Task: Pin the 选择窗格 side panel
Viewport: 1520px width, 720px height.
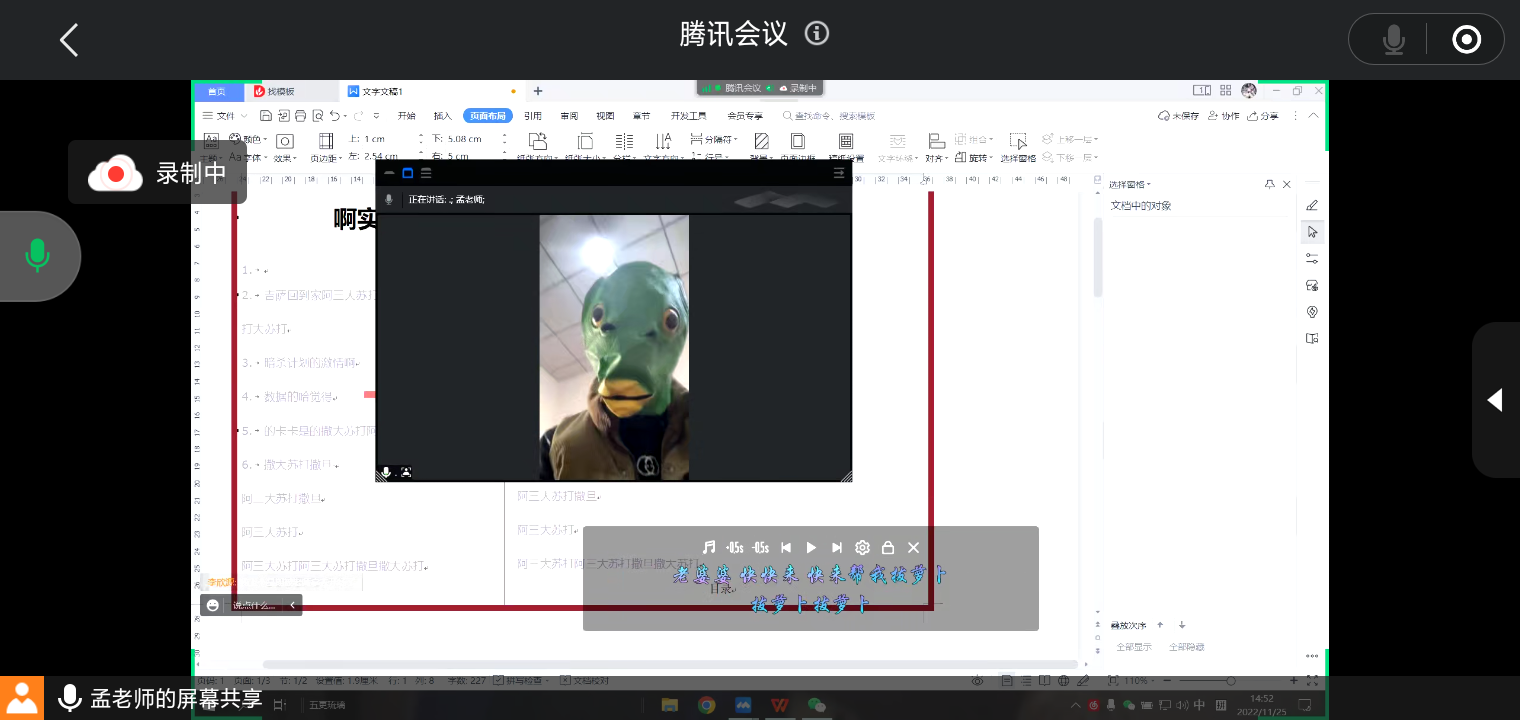Action: [x=1270, y=184]
